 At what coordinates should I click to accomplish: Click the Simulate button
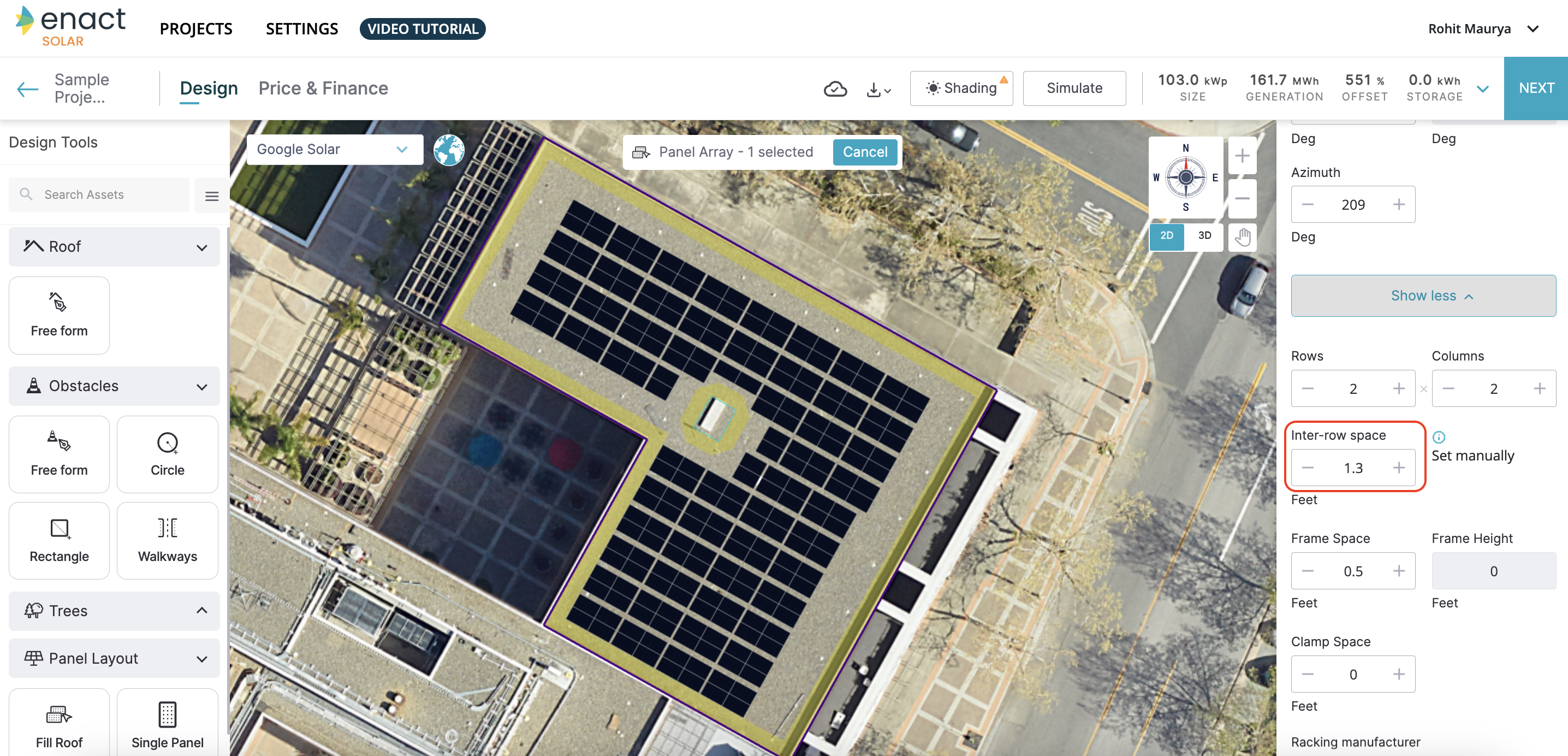click(x=1074, y=88)
